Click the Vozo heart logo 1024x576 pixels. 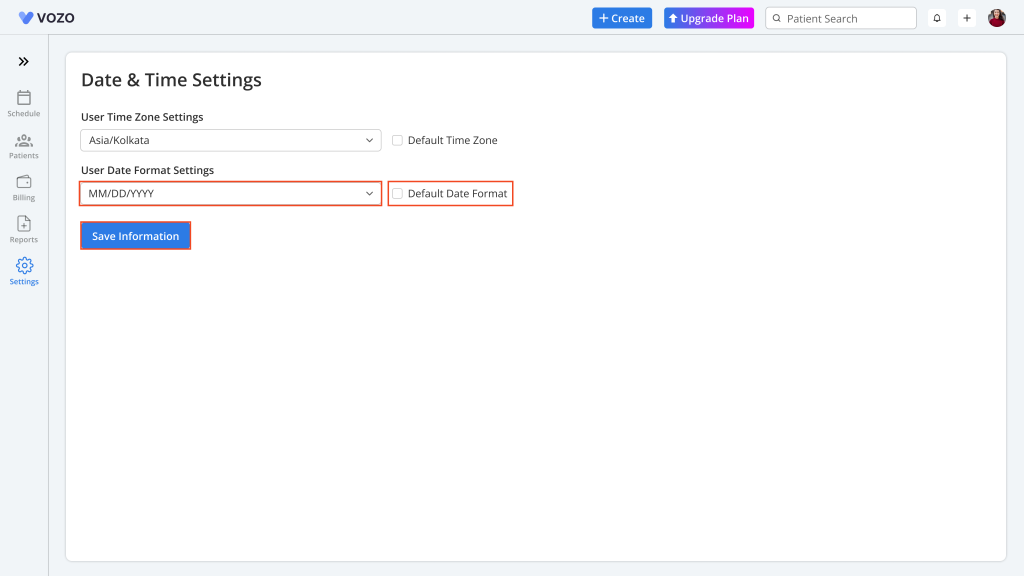[x=25, y=18]
